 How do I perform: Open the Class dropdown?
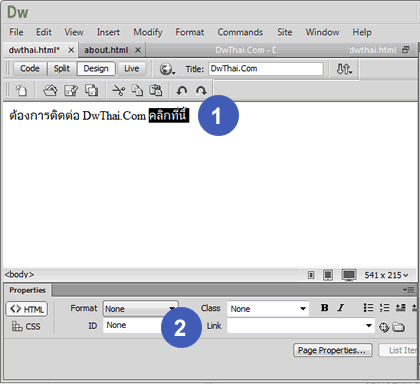click(x=268, y=309)
